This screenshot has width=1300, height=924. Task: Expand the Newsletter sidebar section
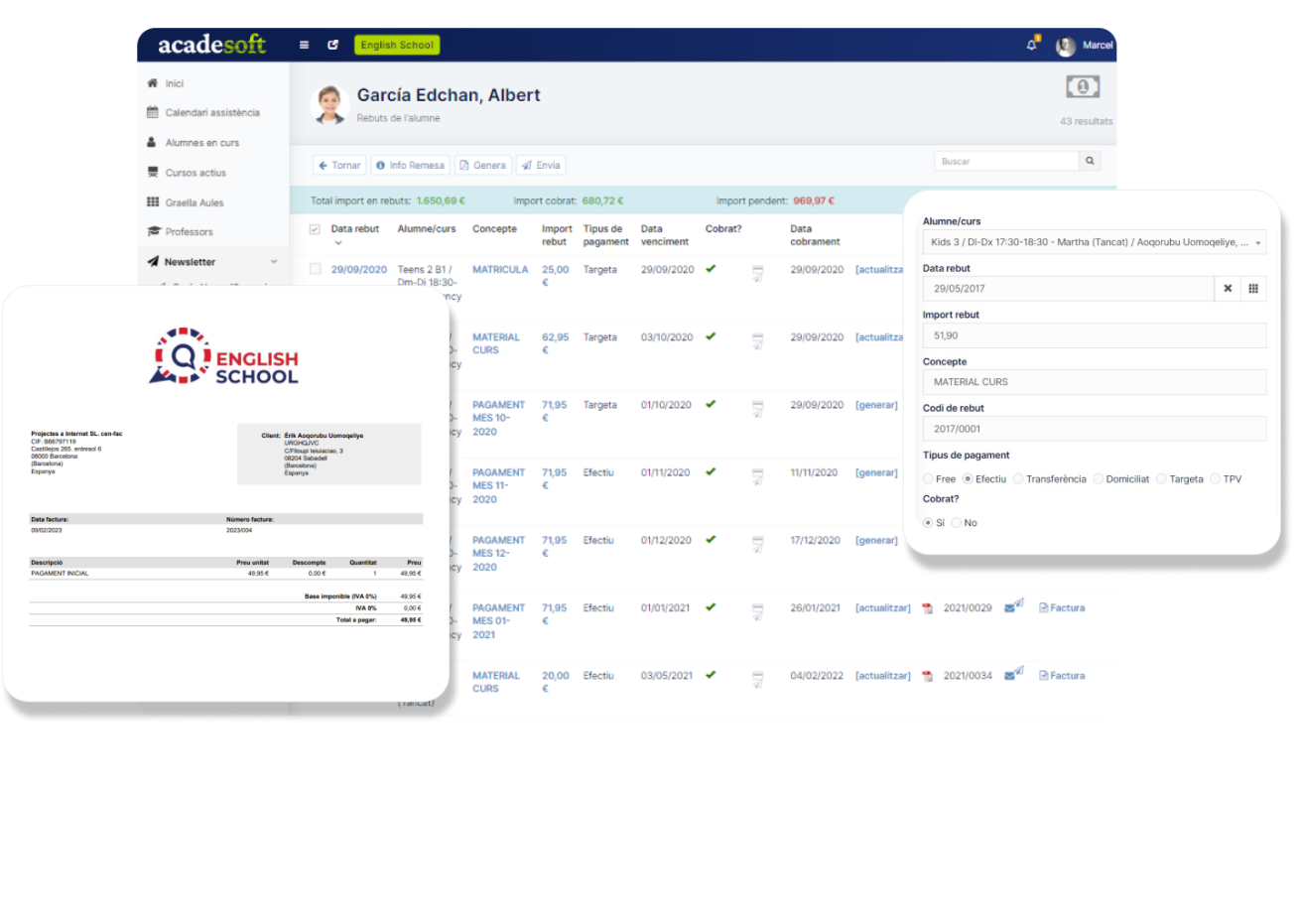point(212,262)
